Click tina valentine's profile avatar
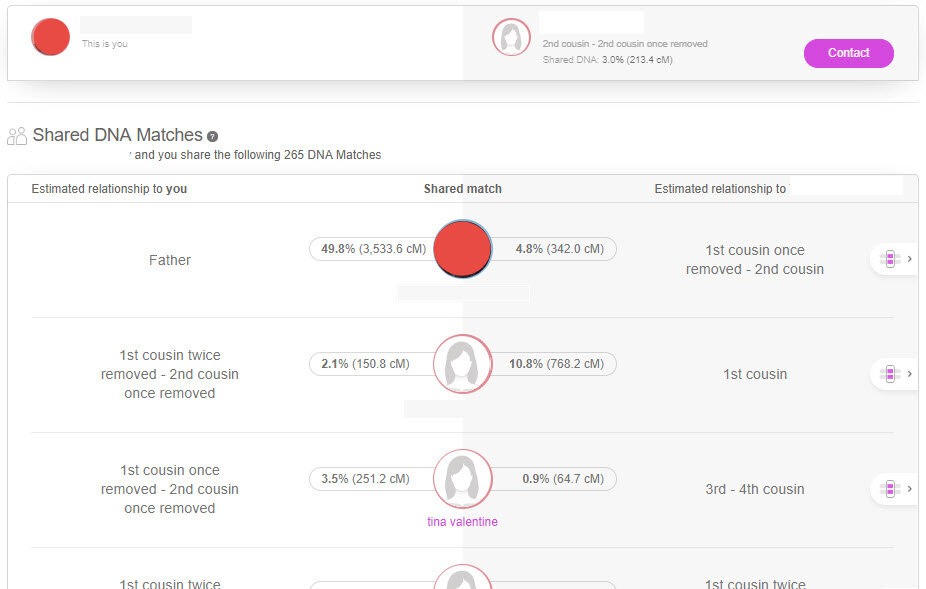Screen dimensions: 926x589 pos(462,479)
